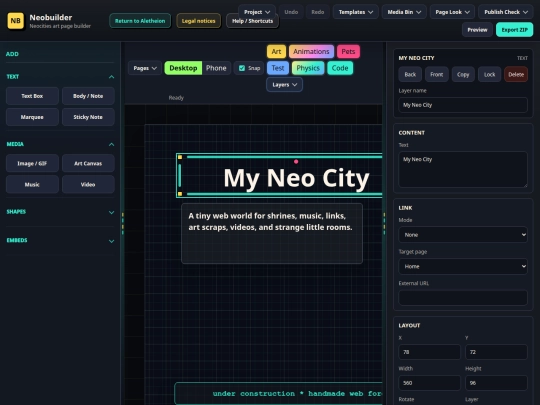The width and height of the screenshot is (540, 405).
Task: Open Help / Shortcuts
Action: [252, 21]
